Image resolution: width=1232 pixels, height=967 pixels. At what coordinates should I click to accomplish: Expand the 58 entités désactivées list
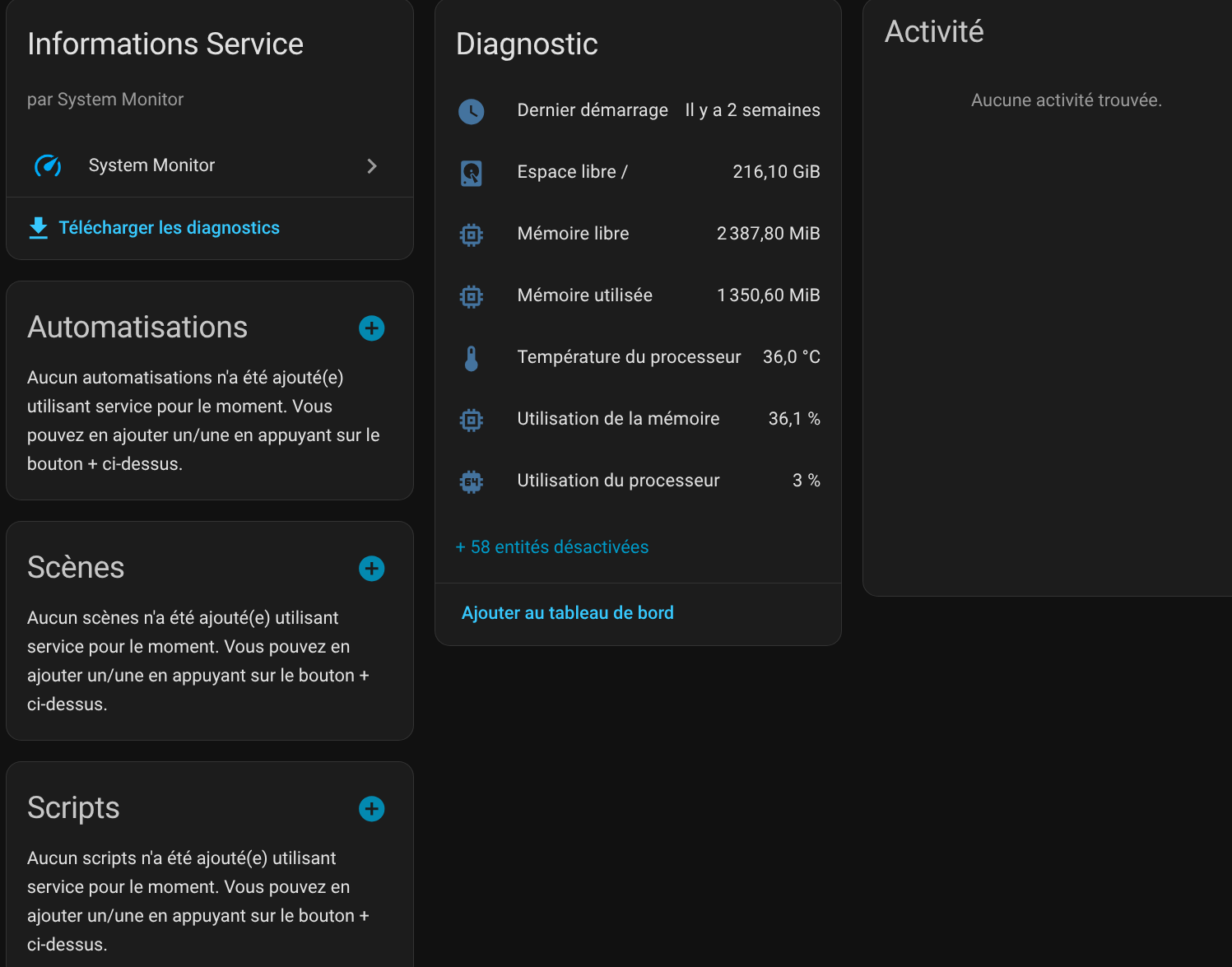coord(552,547)
